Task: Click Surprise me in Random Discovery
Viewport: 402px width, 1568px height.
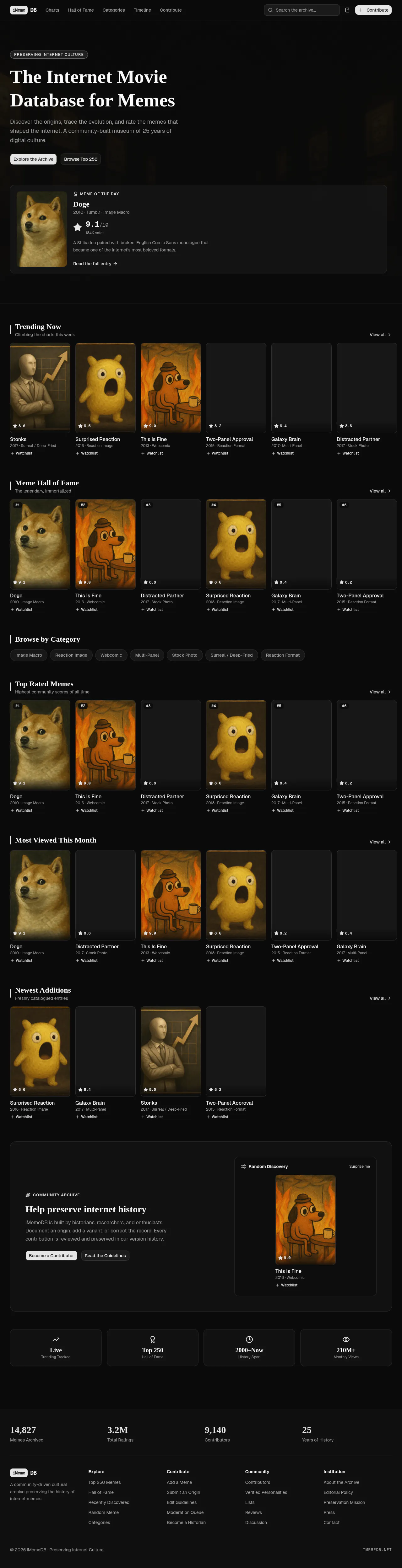Action: [x=359, y=1166]
